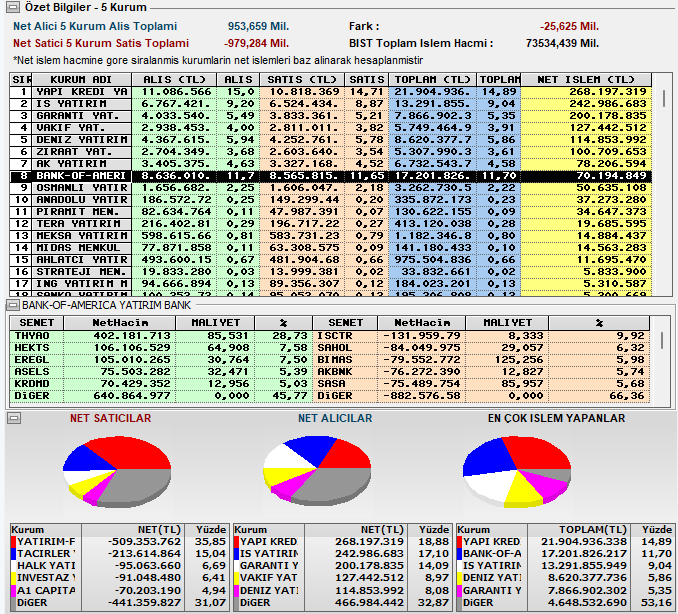
Task: Select the PIRAMIT MEN. row
Action: coord(331,212)
